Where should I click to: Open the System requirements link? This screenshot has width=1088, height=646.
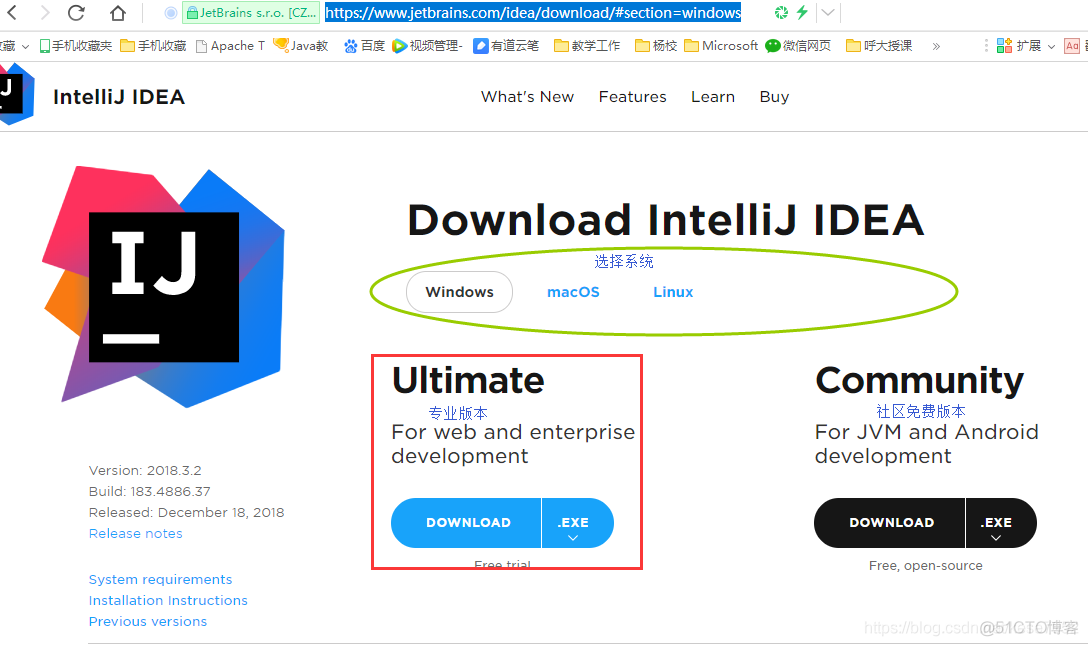(x=160, y=579)
